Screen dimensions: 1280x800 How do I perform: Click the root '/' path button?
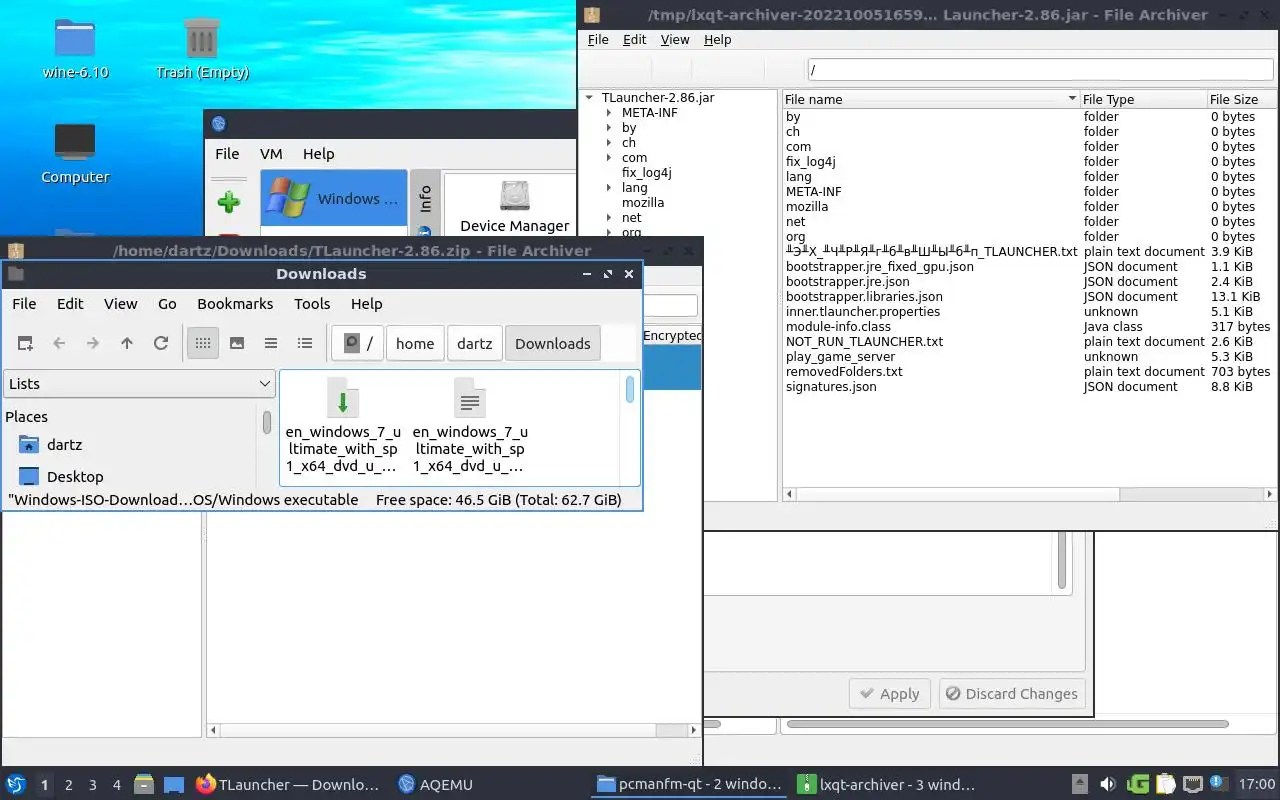(x=357, y=343)
